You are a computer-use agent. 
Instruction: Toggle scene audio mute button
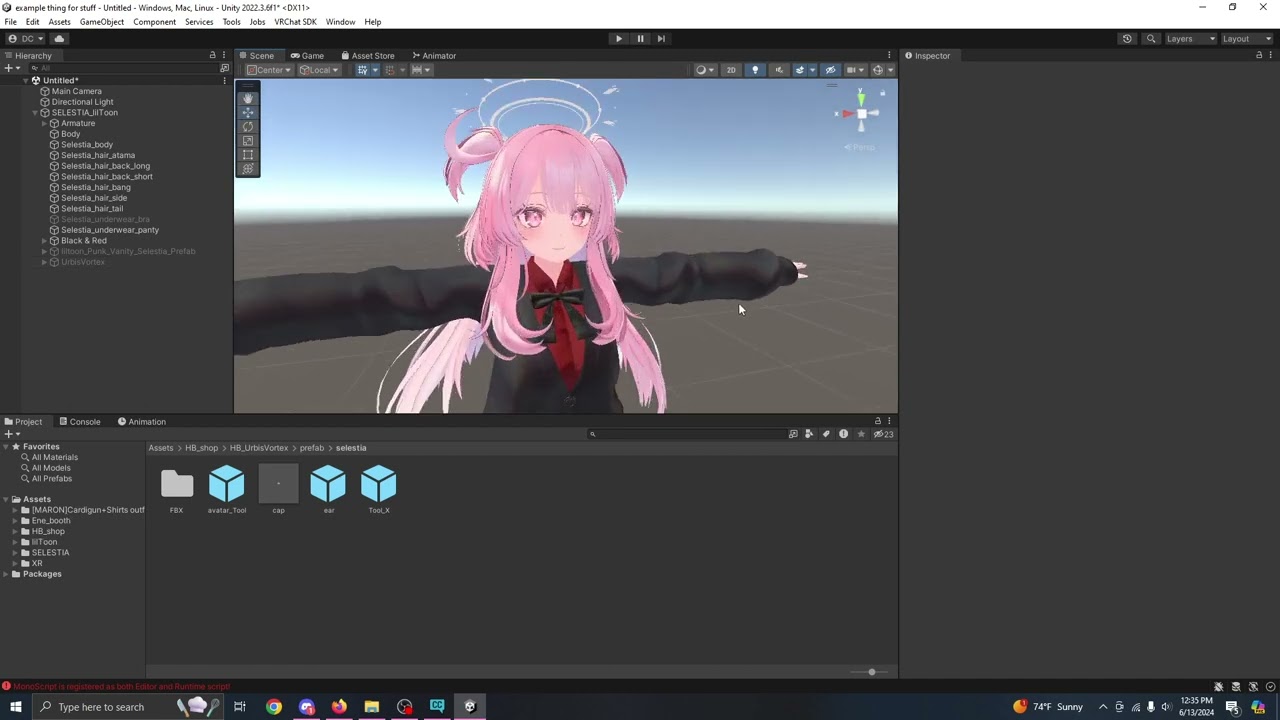(x=778, y=70)
